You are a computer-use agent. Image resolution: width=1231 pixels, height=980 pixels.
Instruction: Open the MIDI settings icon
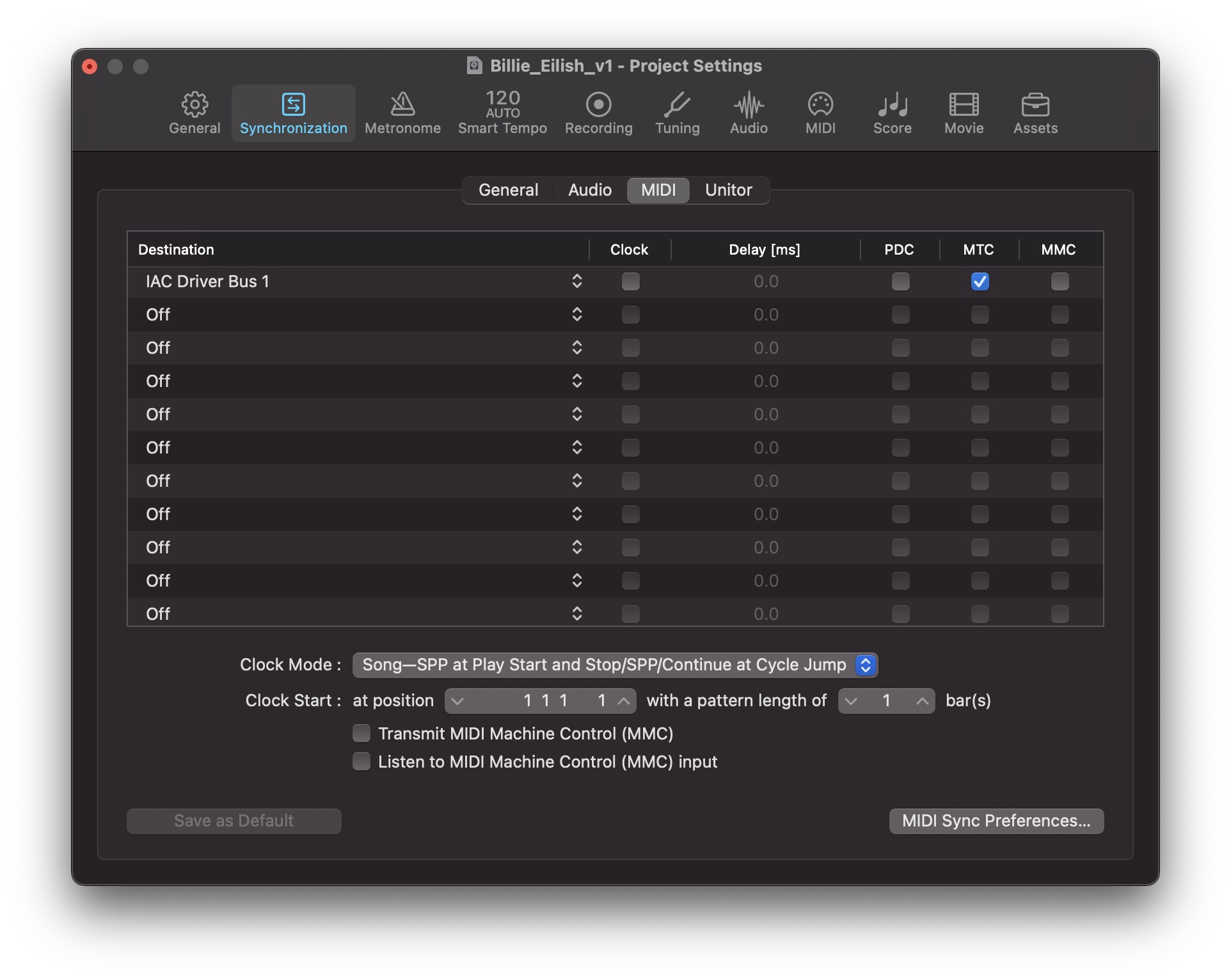tap(820, 113)
